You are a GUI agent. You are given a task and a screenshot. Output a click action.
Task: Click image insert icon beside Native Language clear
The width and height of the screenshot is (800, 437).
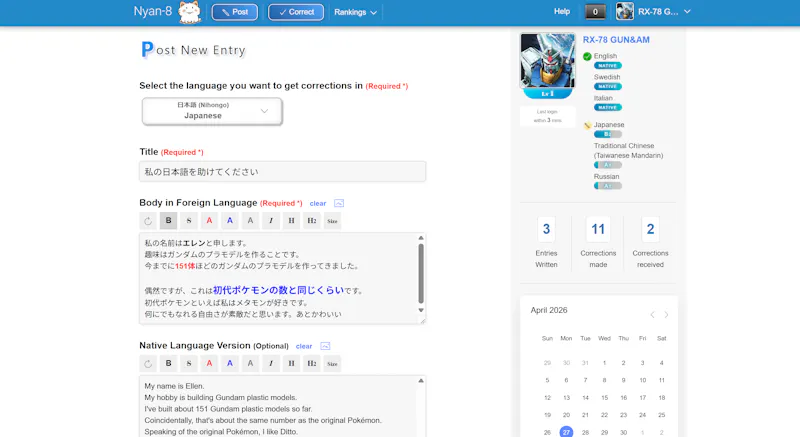pos(325,346)
